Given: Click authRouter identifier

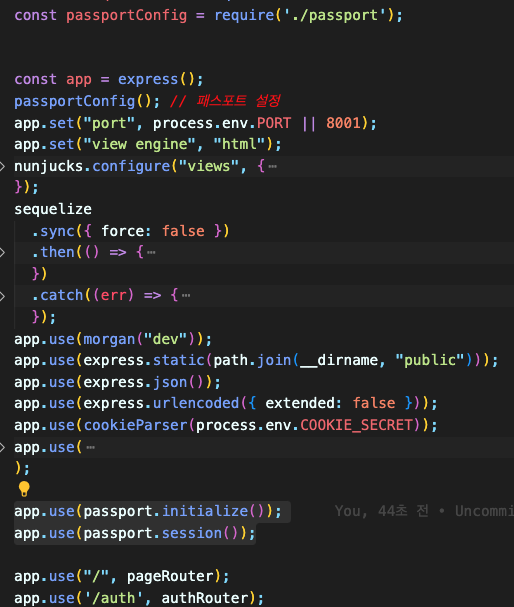Looking at the screenshot, I should 204,598.
